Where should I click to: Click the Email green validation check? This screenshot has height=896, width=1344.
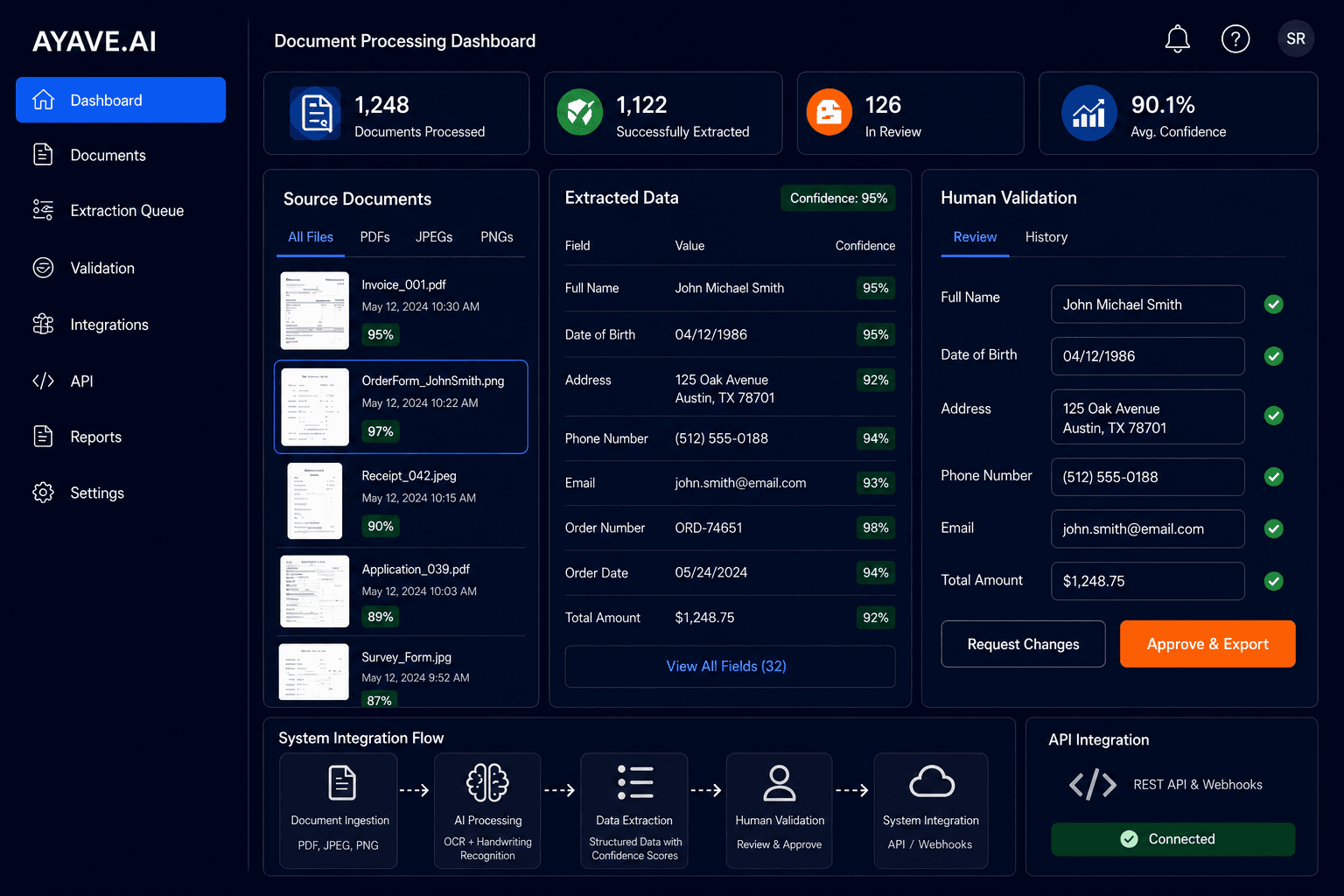click(x=1274, y=528)
